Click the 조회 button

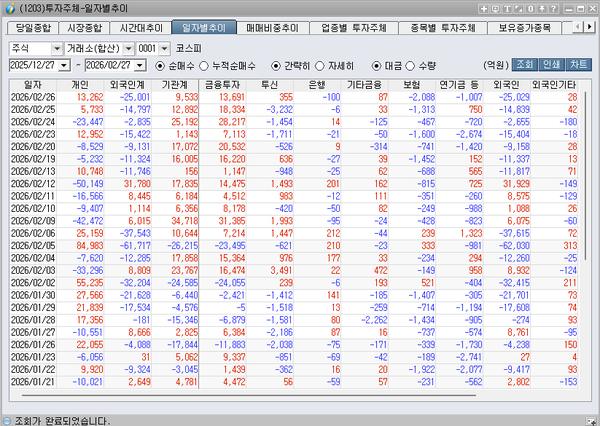pos(525,65)
